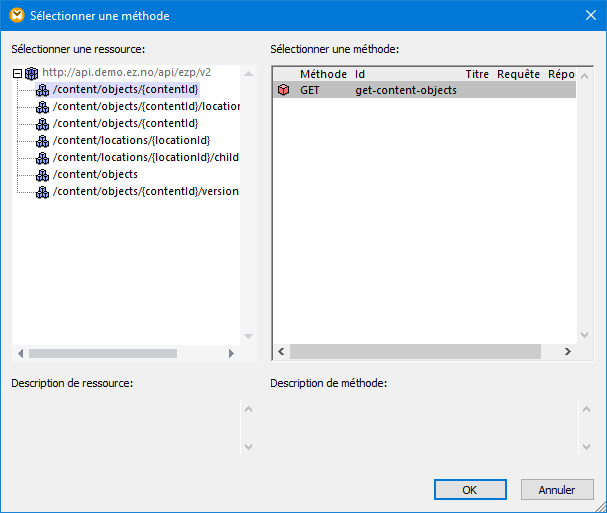Click the Méthode column header
This screenshot has width=607, height=513.
click(323, 74)
